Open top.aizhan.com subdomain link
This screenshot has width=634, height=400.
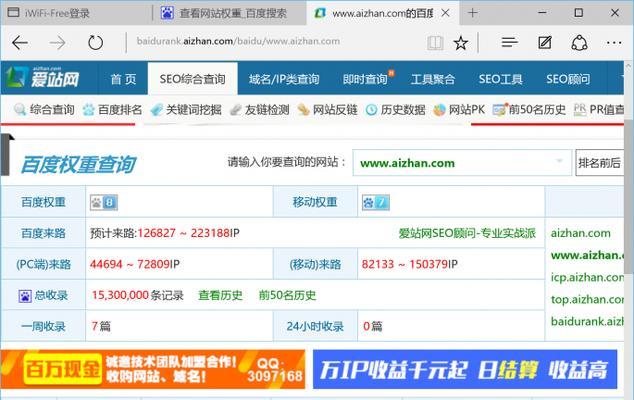pyautogui.click(x=587, y=300)
